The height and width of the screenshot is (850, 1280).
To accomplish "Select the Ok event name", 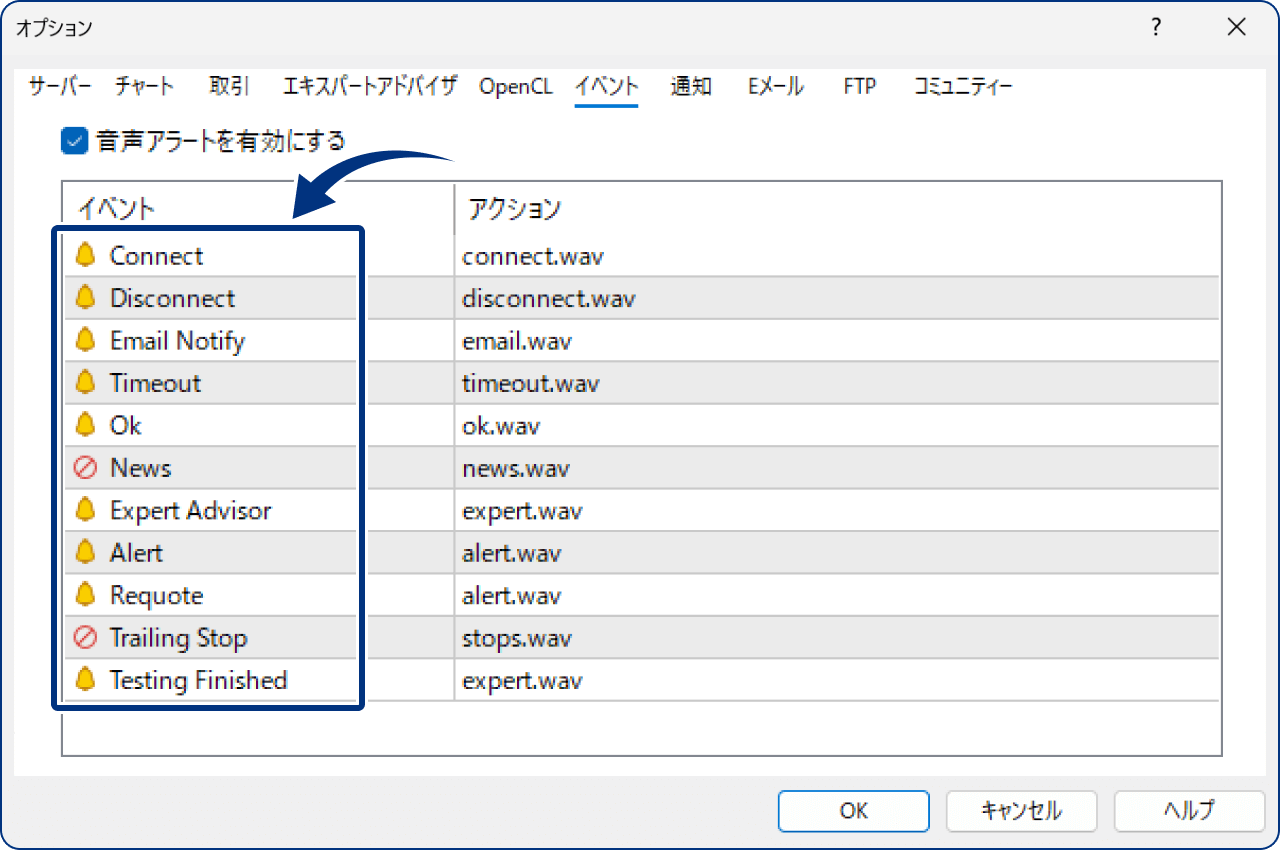I will 125,426.
